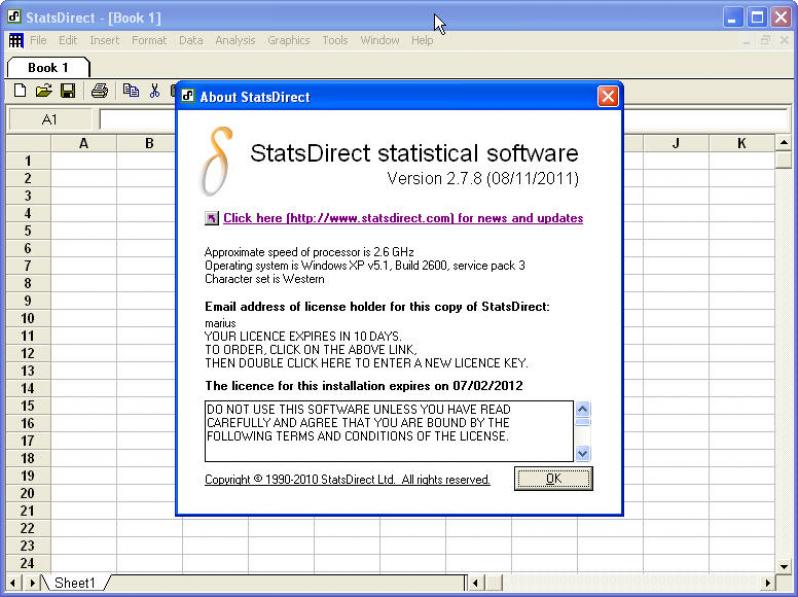Screen dimensions: 798x597
Task: Click the StatsDirect icon in main title bar
Action: point(14,17)
